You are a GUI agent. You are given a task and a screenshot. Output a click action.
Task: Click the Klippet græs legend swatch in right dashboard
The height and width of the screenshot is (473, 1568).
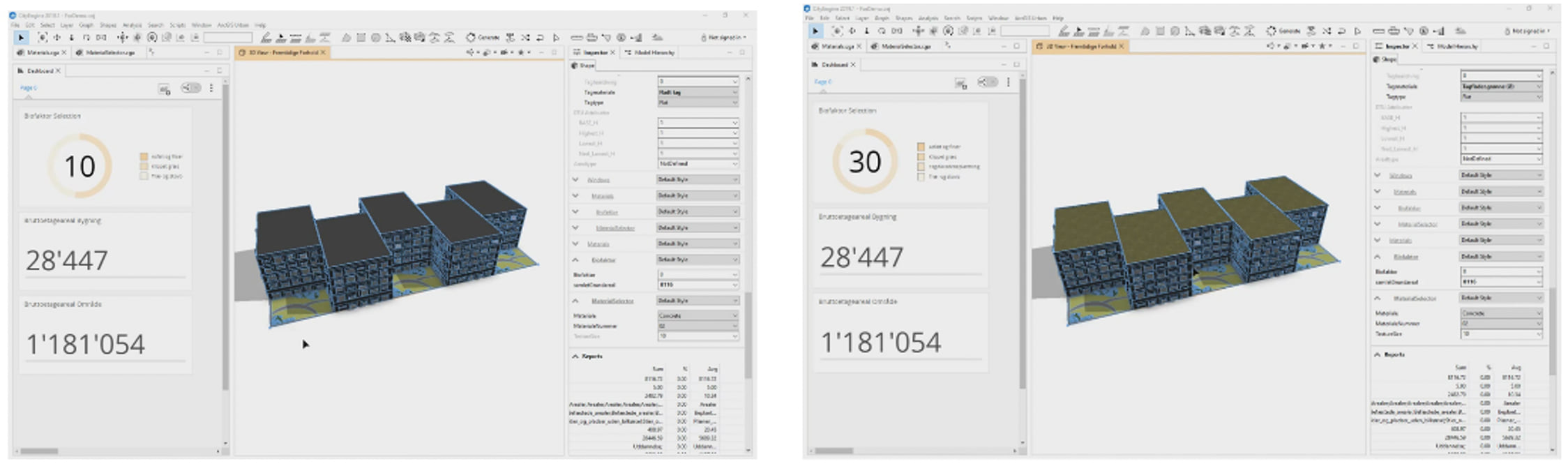921,157
